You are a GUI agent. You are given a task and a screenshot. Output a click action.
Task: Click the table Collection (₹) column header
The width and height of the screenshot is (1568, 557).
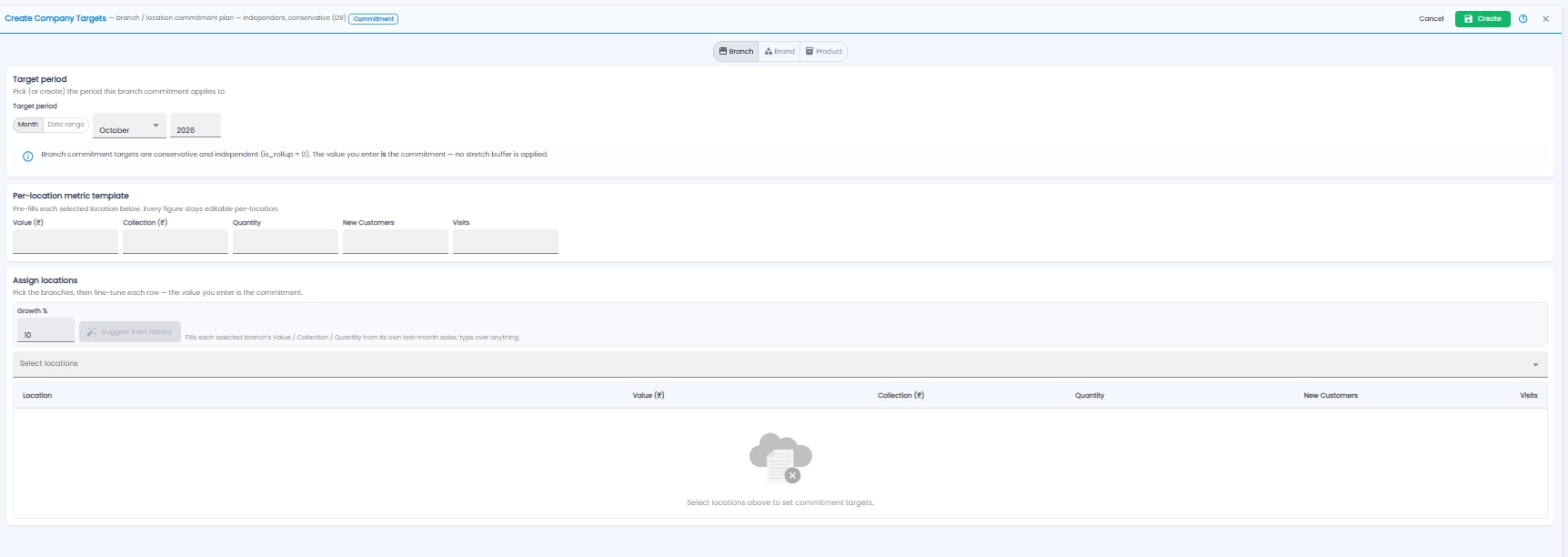coord(900,396)
